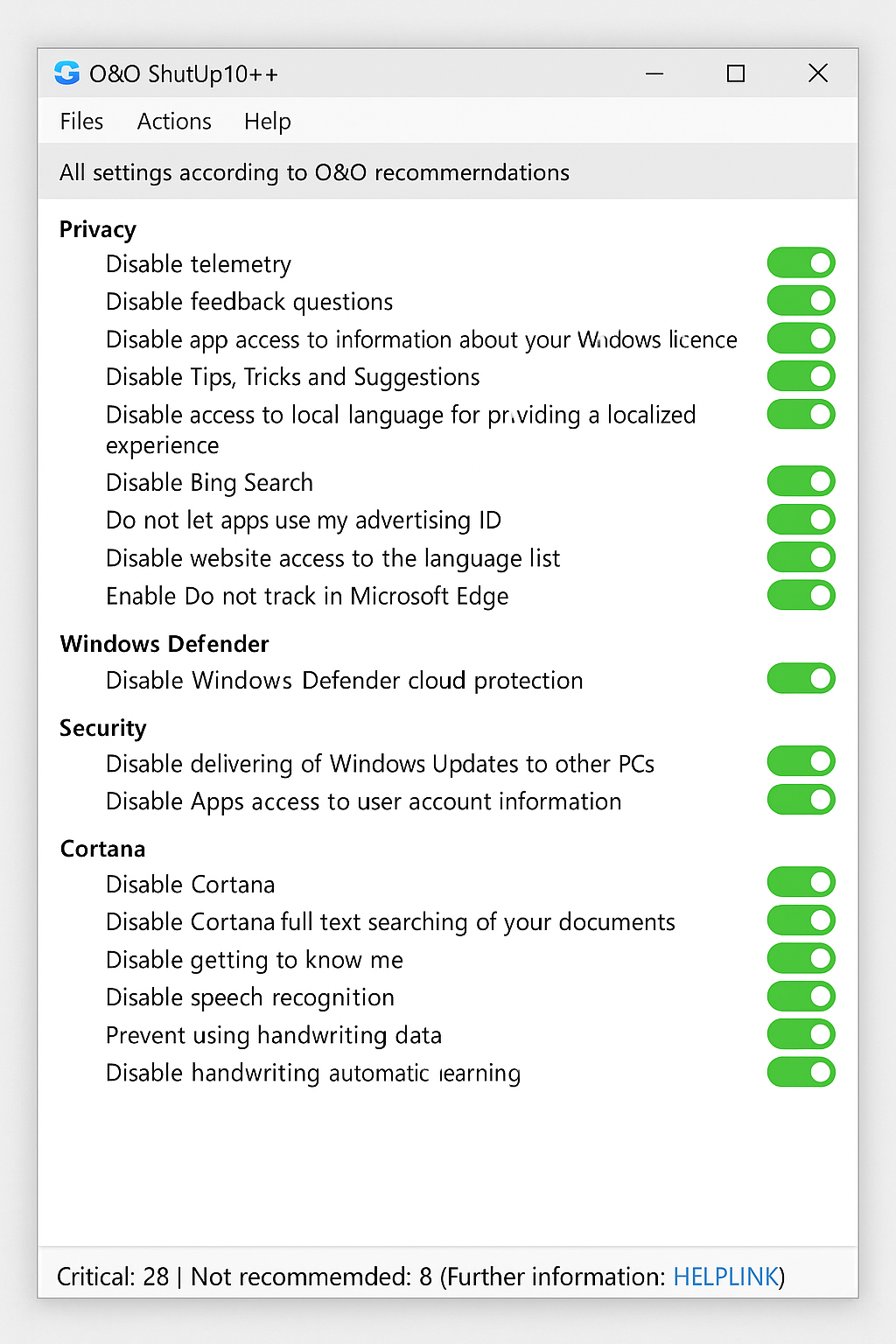The width and height of the screenshot is (896, 1344).
Task: Toggle the Disable telemetry switch
Action: pos(801,263)
